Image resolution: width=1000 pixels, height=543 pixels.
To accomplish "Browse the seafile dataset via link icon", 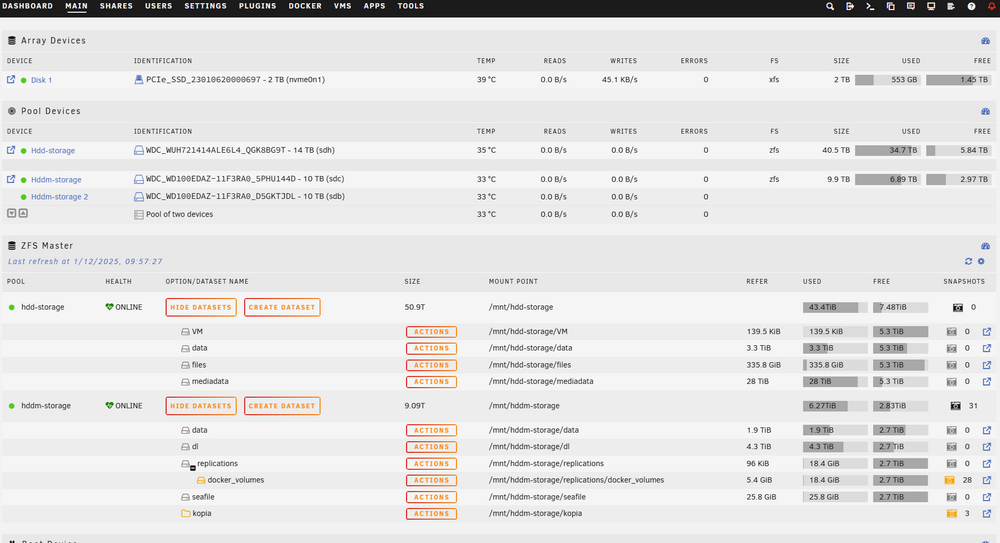I will (987, 497).
